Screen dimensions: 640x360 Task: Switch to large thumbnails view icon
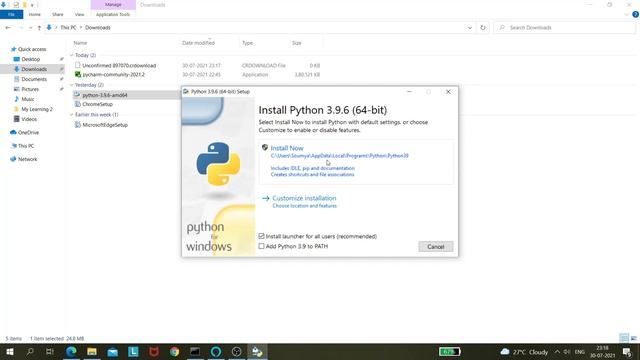pyautogui.click(x=633, y=338)
